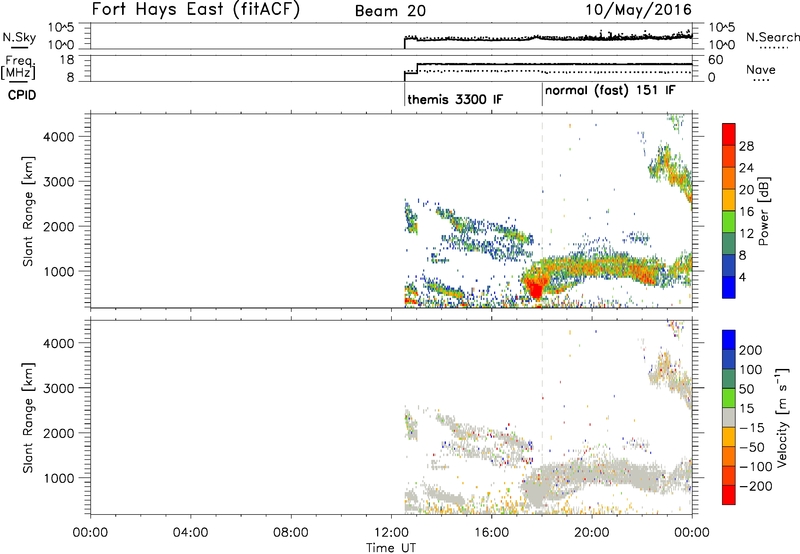The width and height of the screenshot is (800, 554).
Task: Click the 'Beam 20' label
Action: tap(390, 11)
